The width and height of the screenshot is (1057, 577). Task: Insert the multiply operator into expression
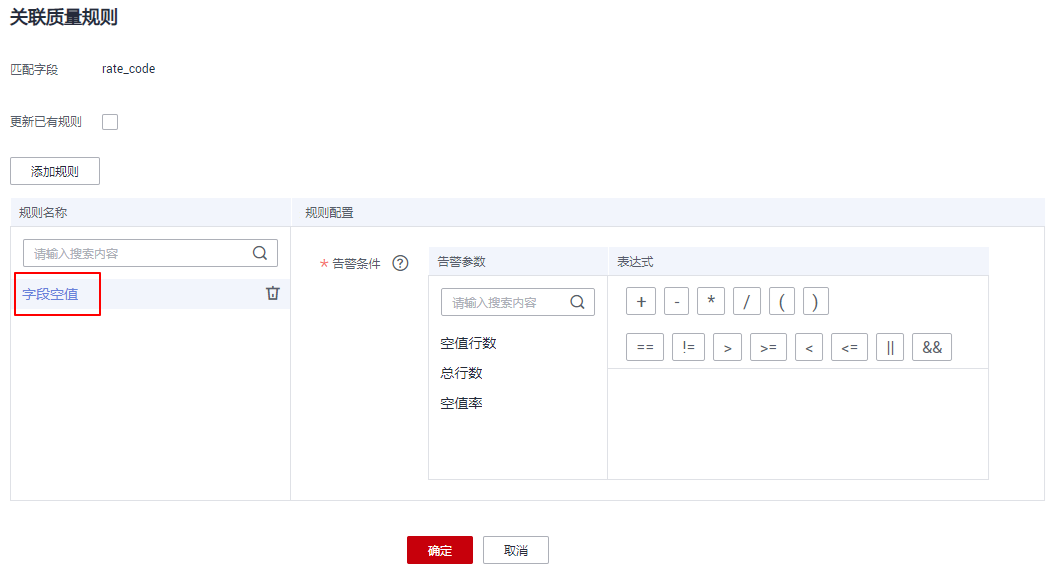(710, 301)
